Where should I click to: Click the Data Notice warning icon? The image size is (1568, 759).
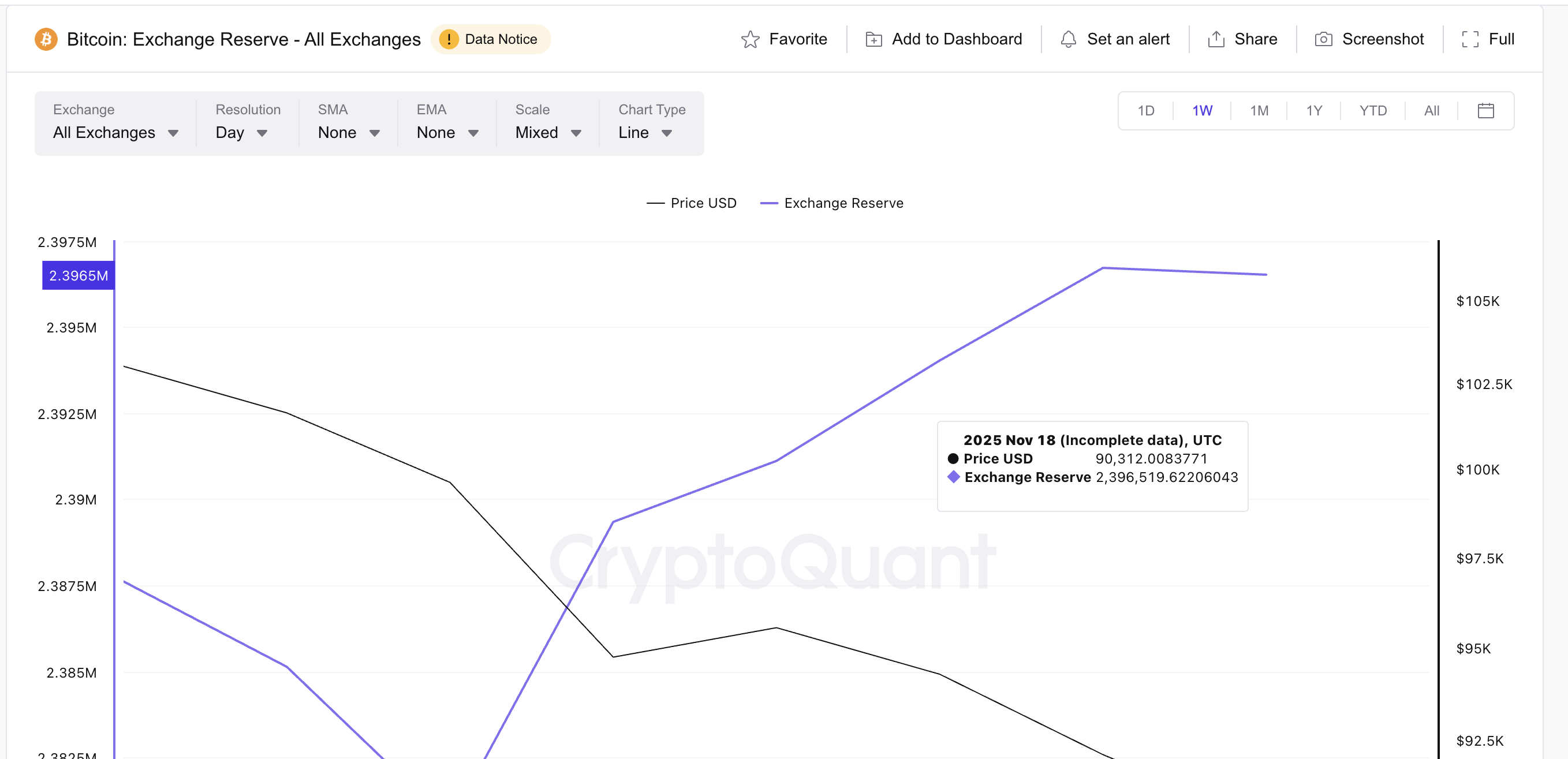(x=449, y=40)
